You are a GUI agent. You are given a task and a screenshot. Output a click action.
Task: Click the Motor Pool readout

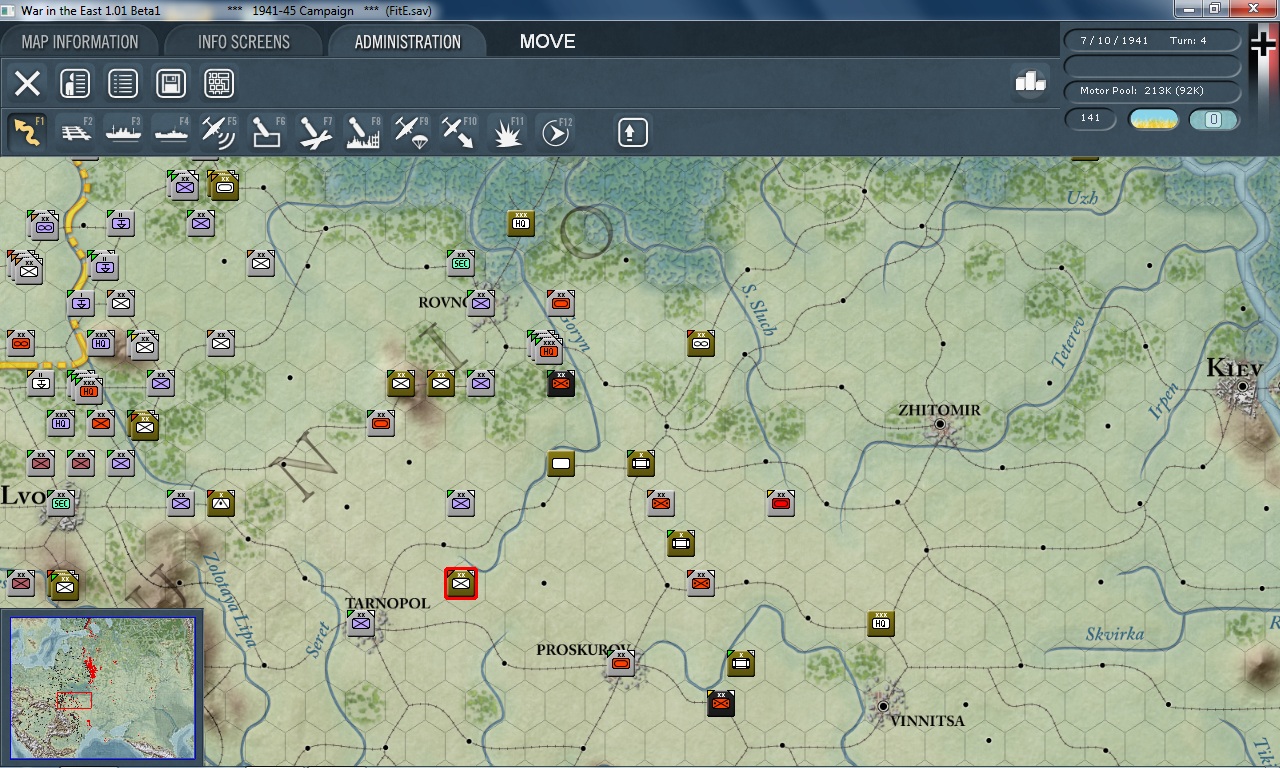click(x=1152, y=91)
